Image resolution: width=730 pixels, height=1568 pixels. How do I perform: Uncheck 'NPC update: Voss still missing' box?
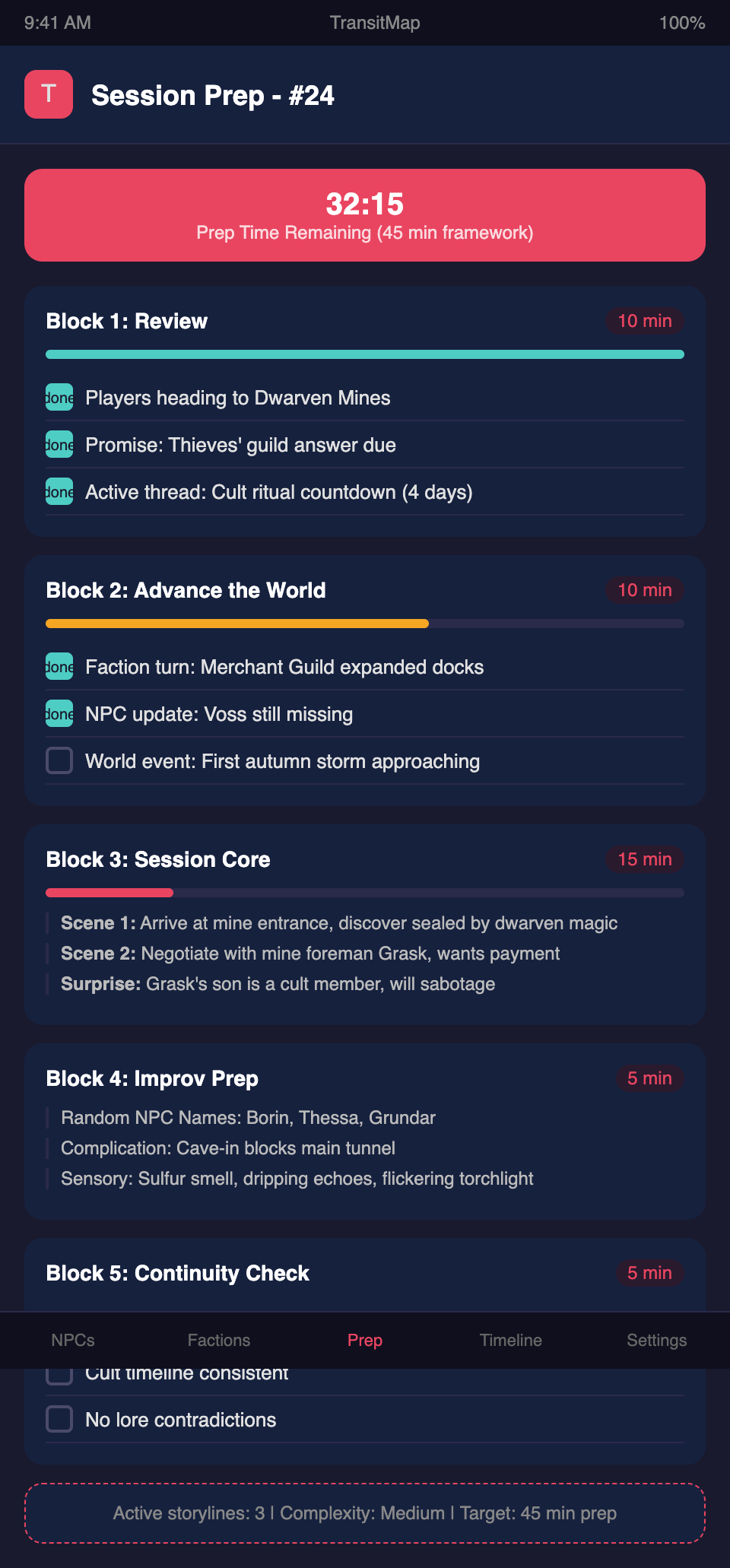tap(59, 714)
